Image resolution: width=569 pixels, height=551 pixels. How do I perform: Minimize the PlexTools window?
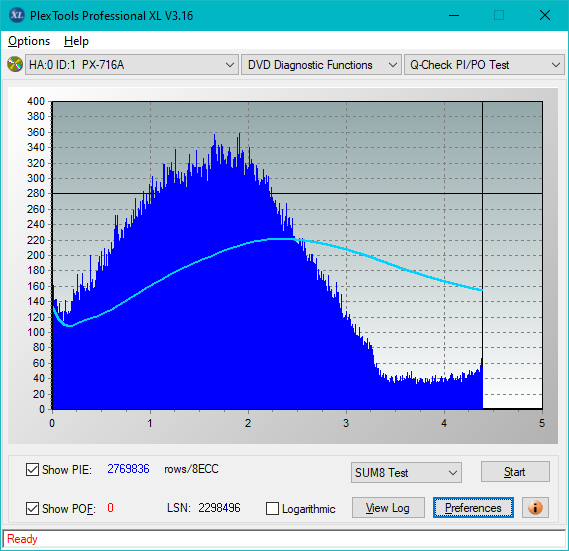[454, 15]
